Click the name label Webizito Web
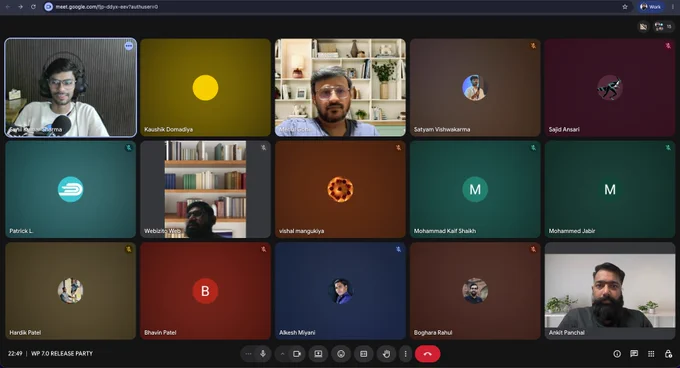 coord(162,231)
